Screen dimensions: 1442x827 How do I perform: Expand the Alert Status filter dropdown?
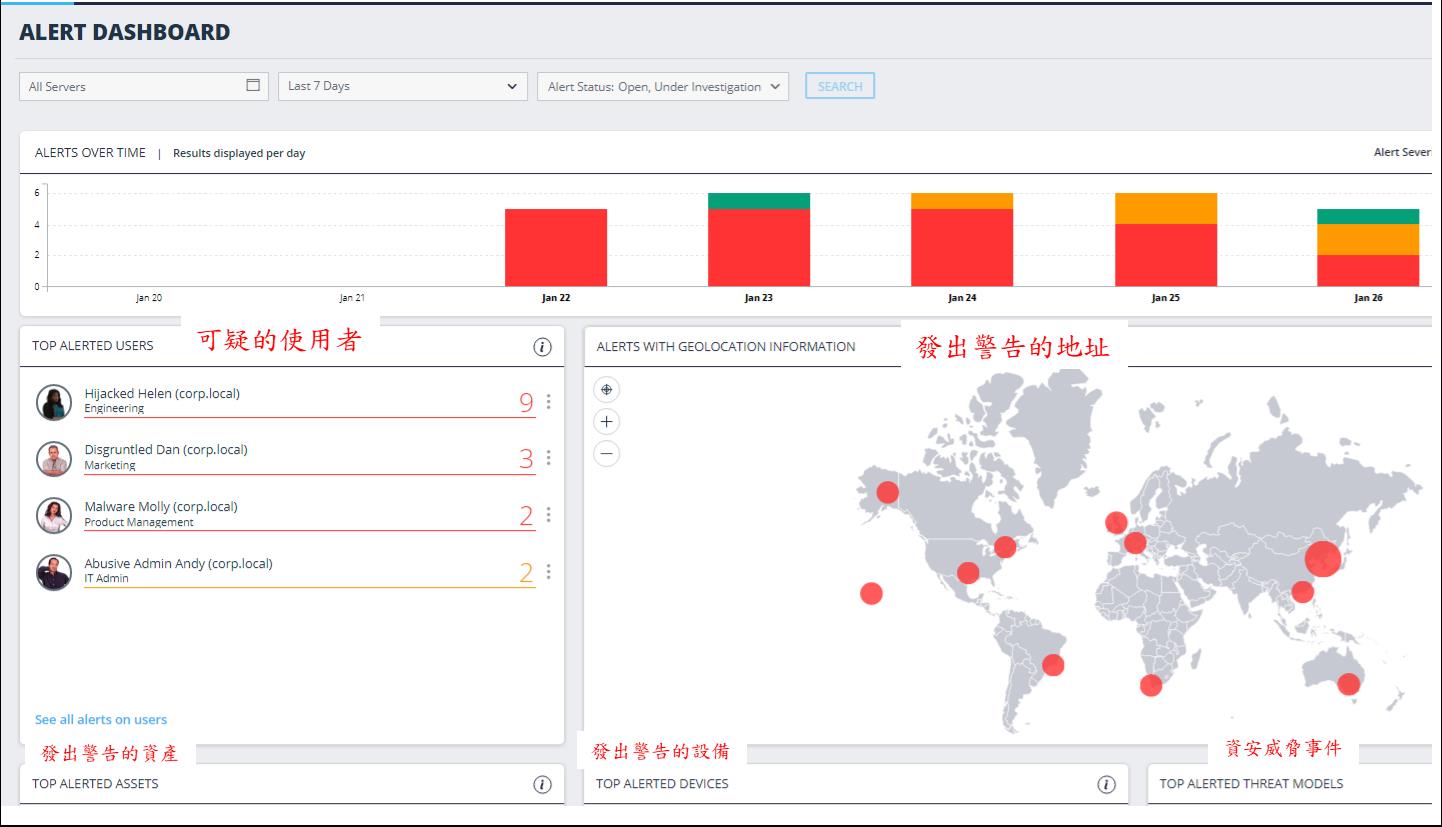point(662,87)
